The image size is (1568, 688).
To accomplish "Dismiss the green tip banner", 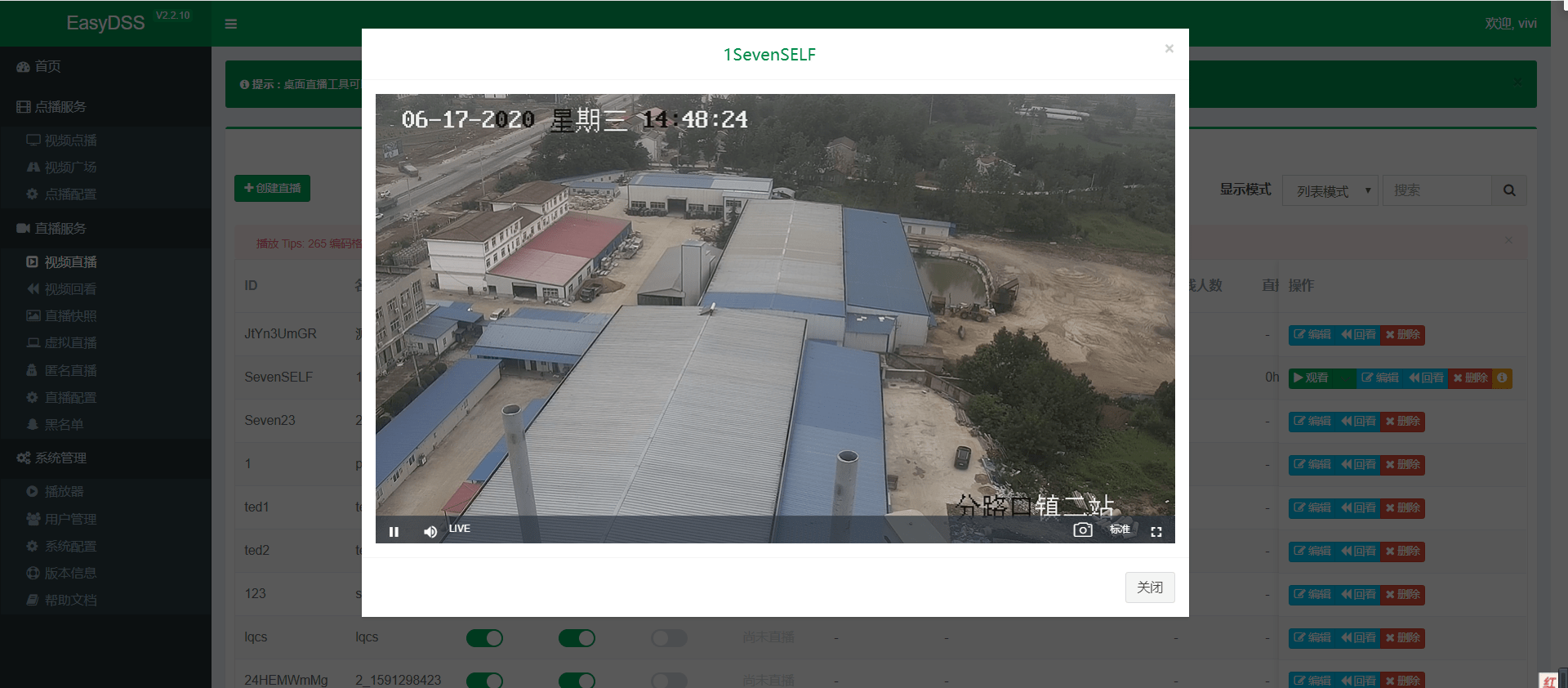I will click(1517, 82).
